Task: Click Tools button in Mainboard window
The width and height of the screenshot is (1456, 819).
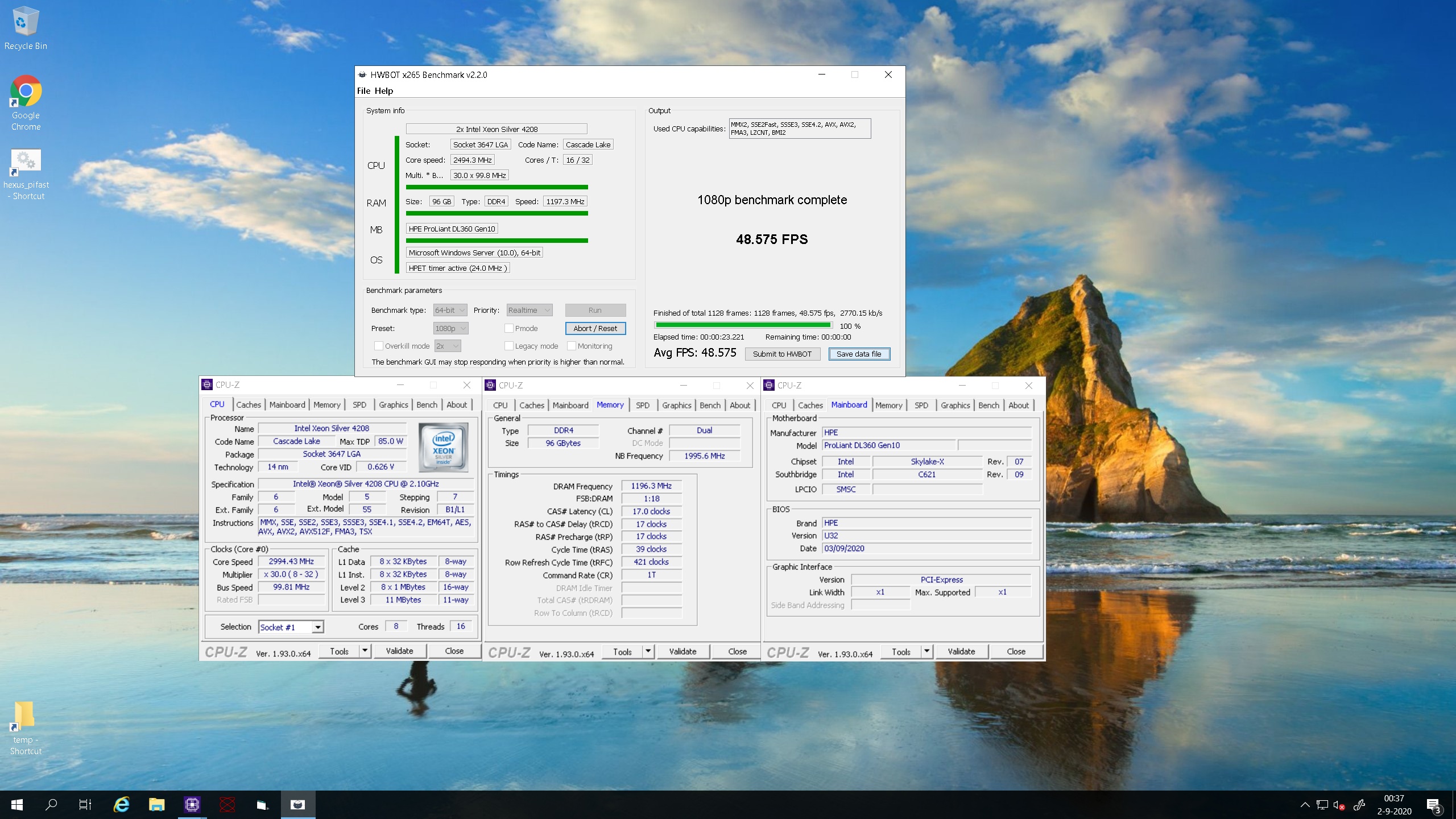Action: click(x=901, y=651)
